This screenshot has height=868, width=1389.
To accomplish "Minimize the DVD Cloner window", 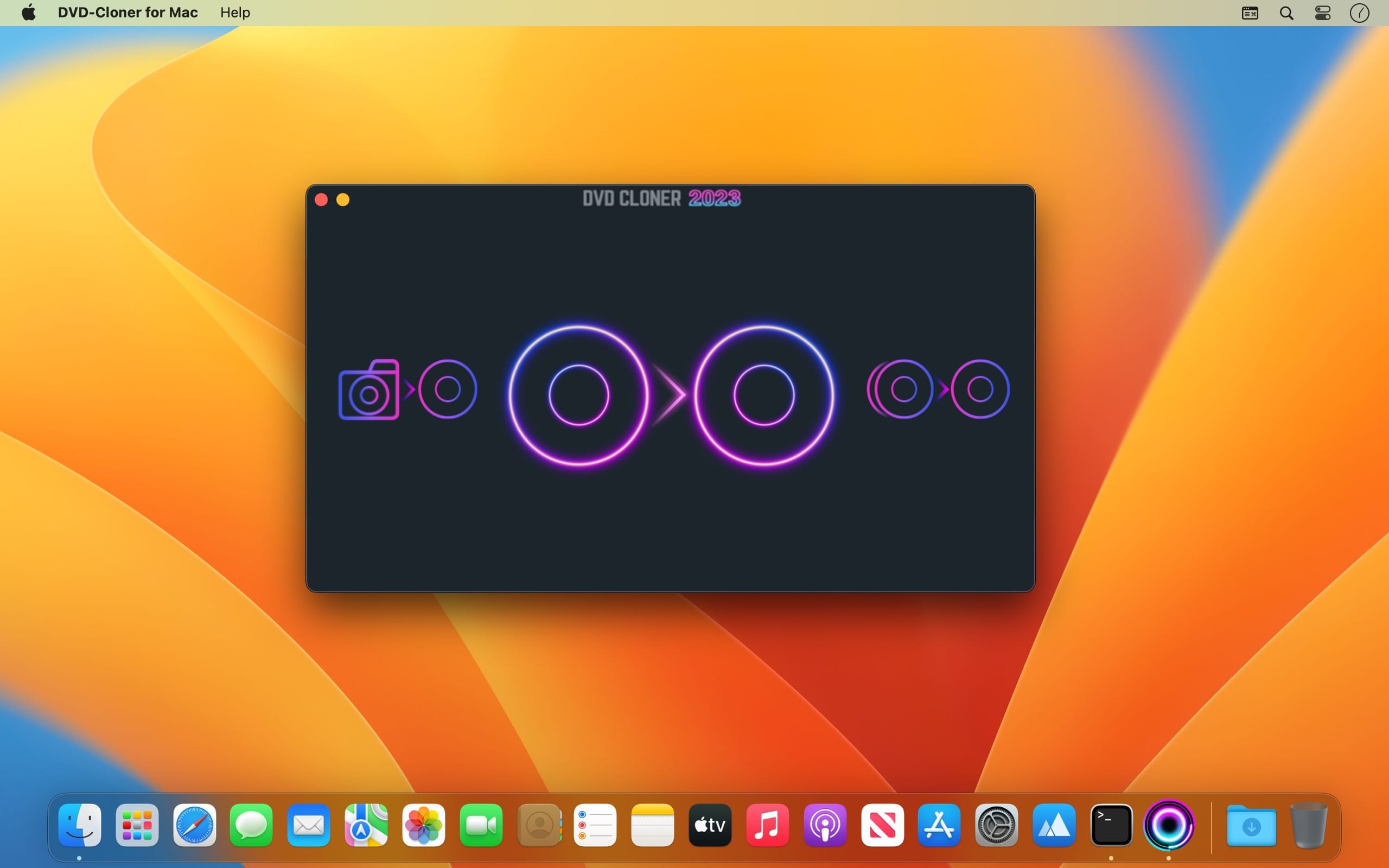I will 343,200.
